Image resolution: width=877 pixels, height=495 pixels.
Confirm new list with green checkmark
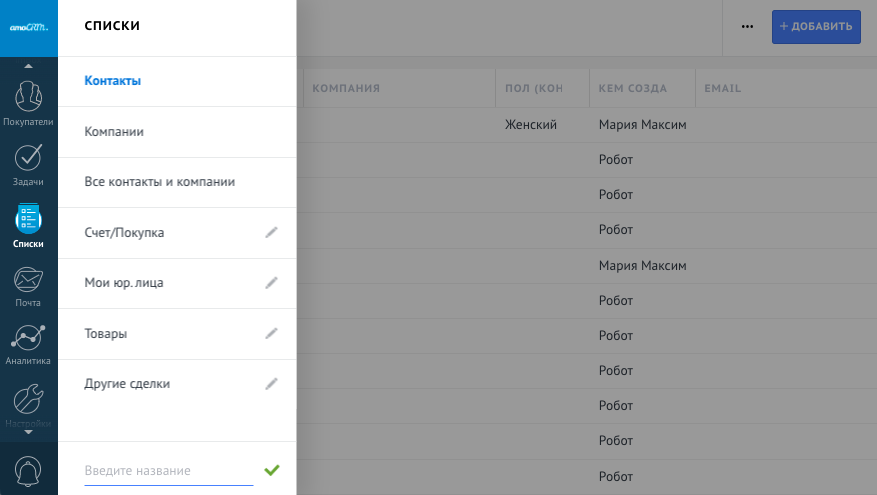pyautogui.click(x=271, y=469)
